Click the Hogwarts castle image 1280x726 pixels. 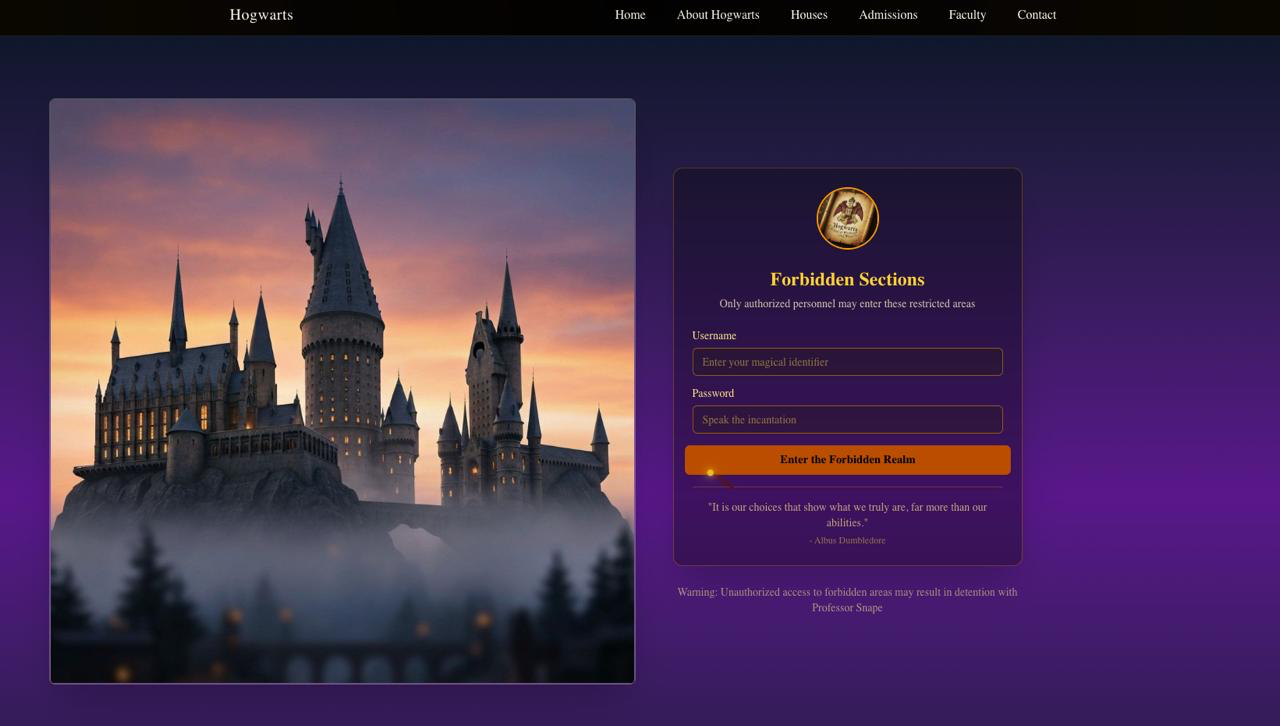pyautogui.click(x=342, y=391)
